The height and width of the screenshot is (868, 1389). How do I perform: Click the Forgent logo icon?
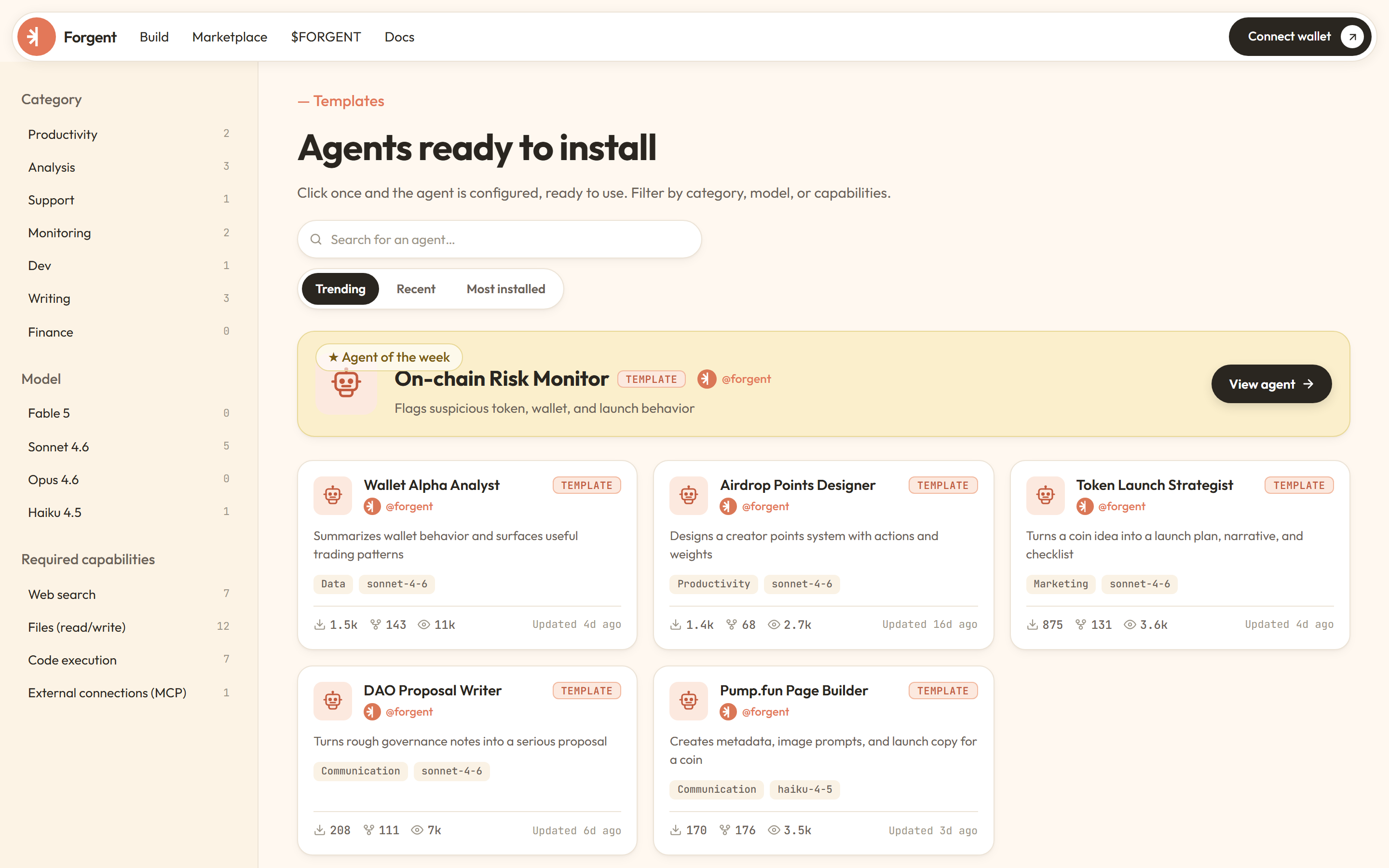tap(36, 37)
